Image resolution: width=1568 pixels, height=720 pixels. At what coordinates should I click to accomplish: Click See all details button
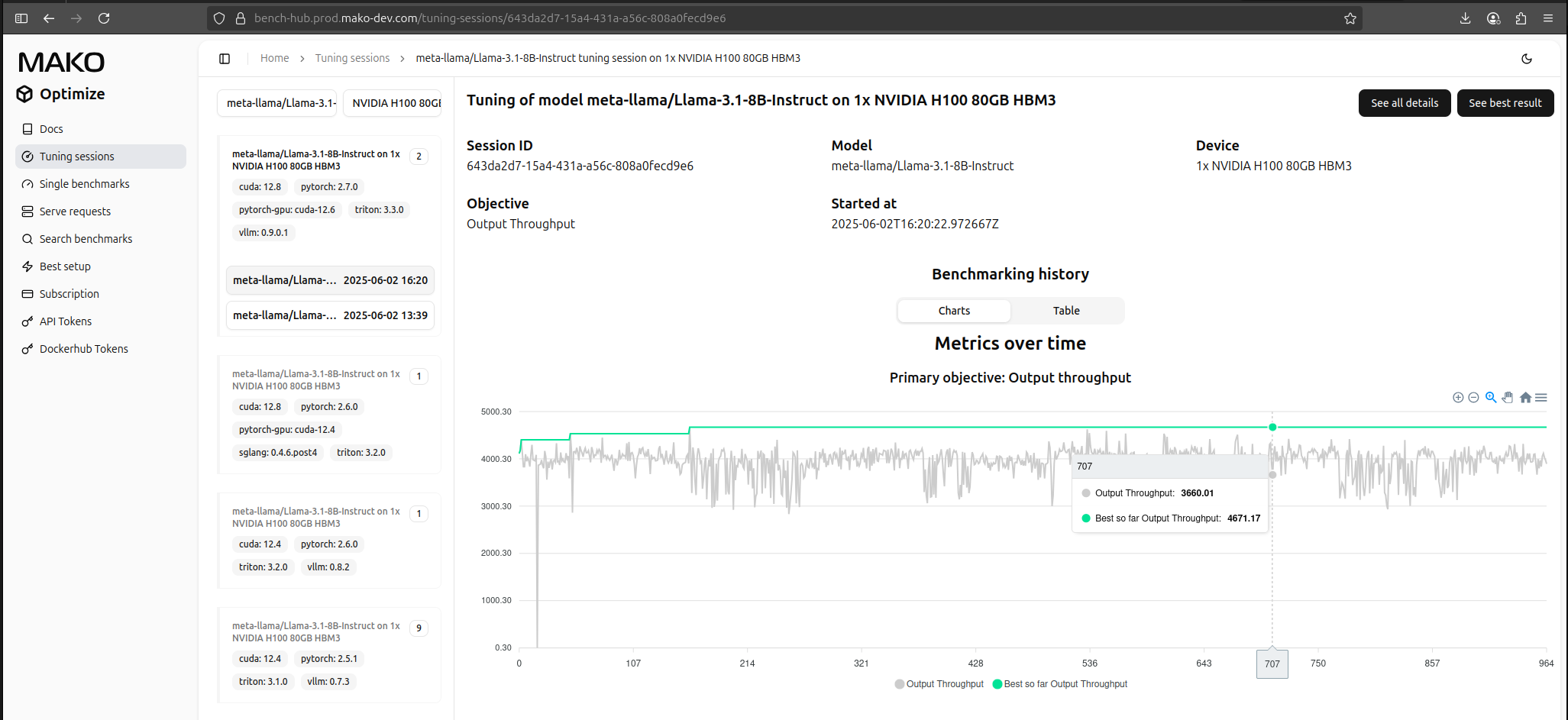coord(1404,103)
